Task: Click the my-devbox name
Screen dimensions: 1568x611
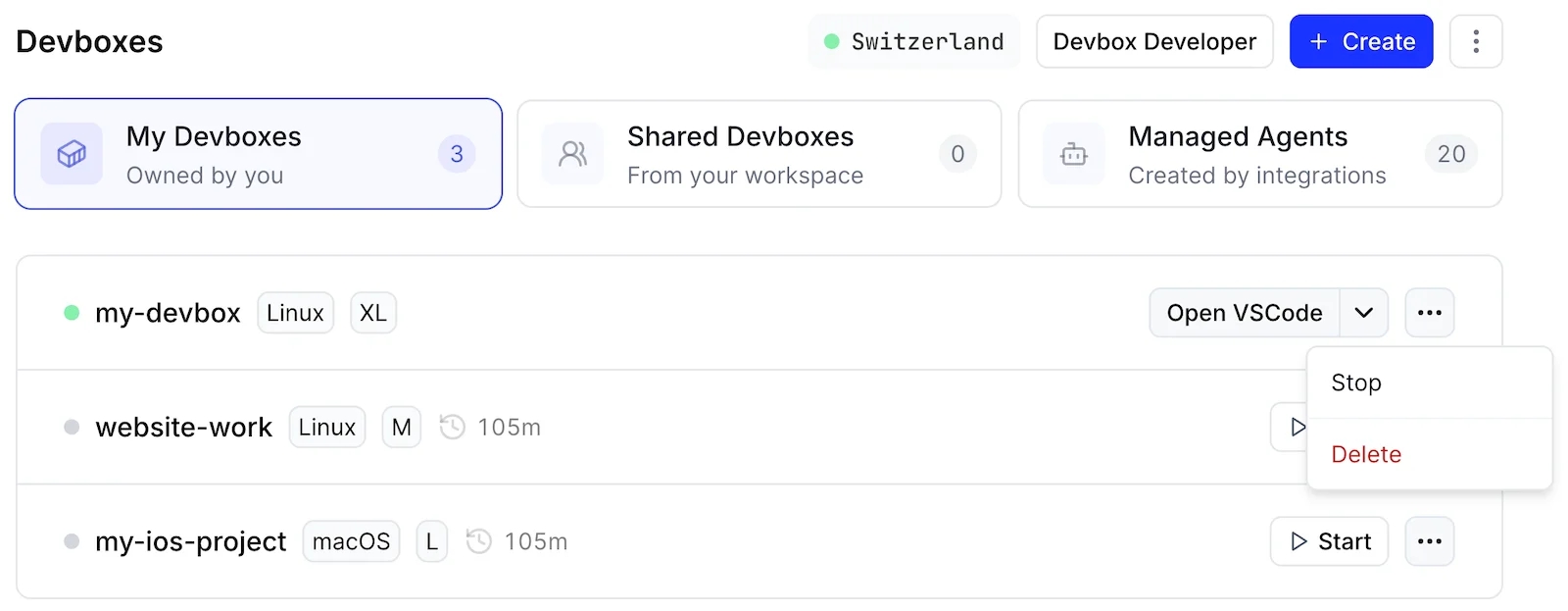Action: point(168,313)
